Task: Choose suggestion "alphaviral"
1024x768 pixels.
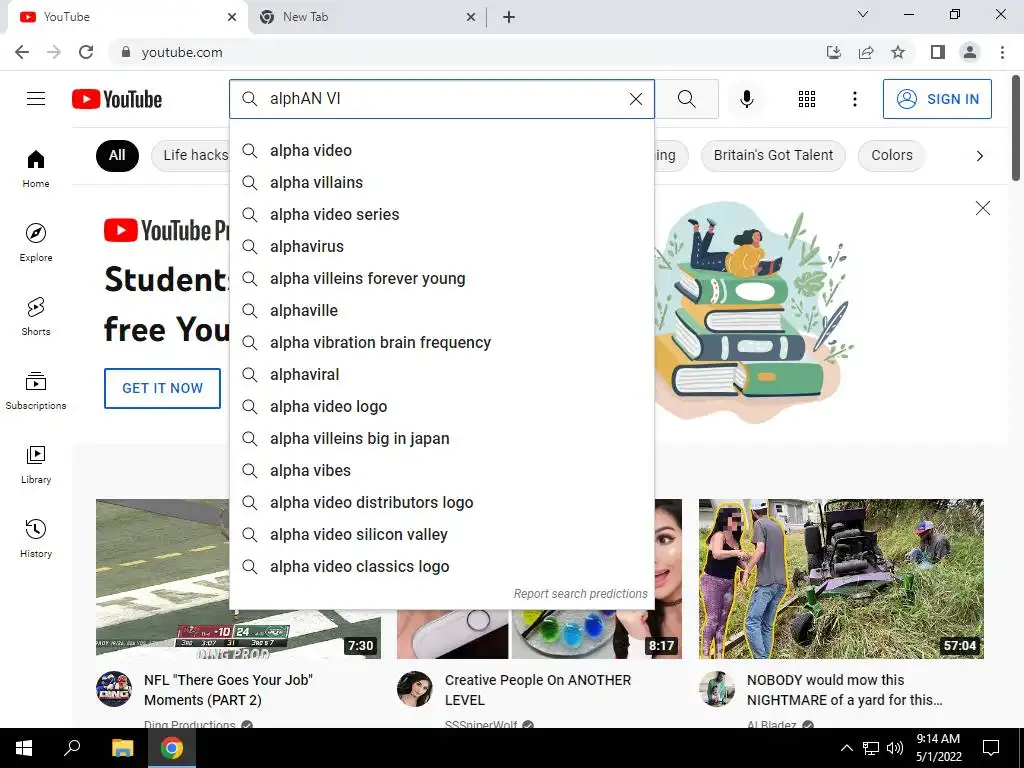Action: click(x=442, y=374)
